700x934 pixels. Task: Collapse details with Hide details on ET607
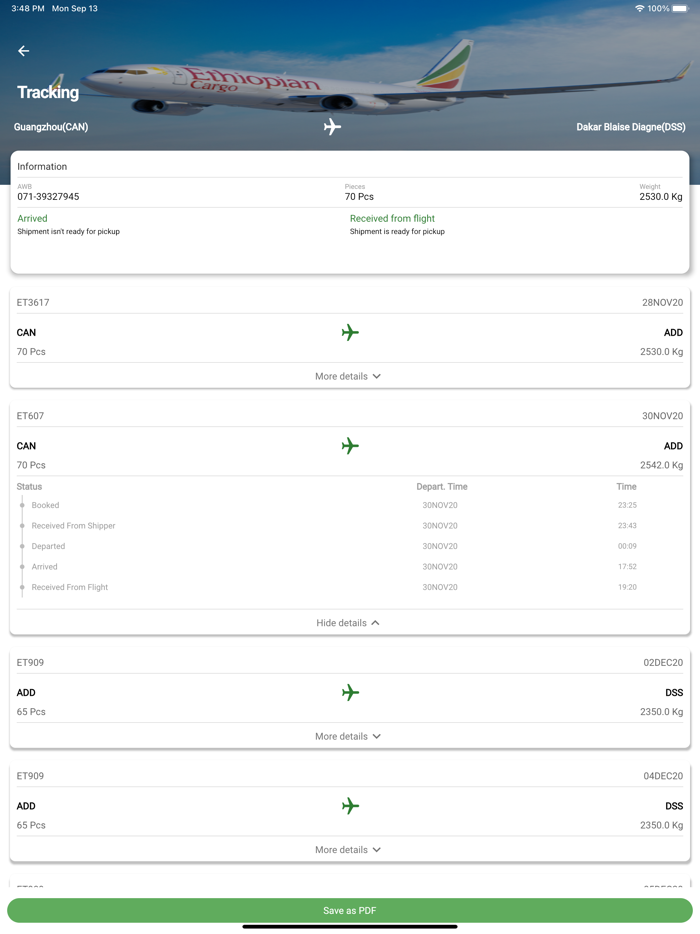[348, 623]
